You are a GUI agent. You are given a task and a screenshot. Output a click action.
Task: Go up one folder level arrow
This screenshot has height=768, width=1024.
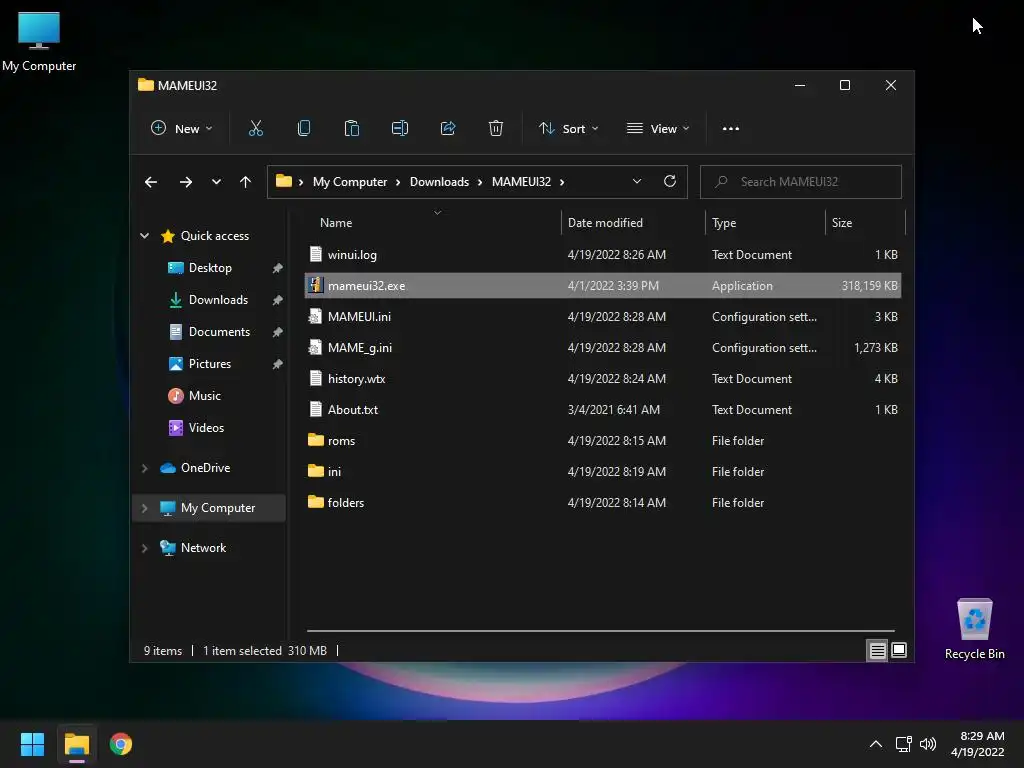pos(246,182)
